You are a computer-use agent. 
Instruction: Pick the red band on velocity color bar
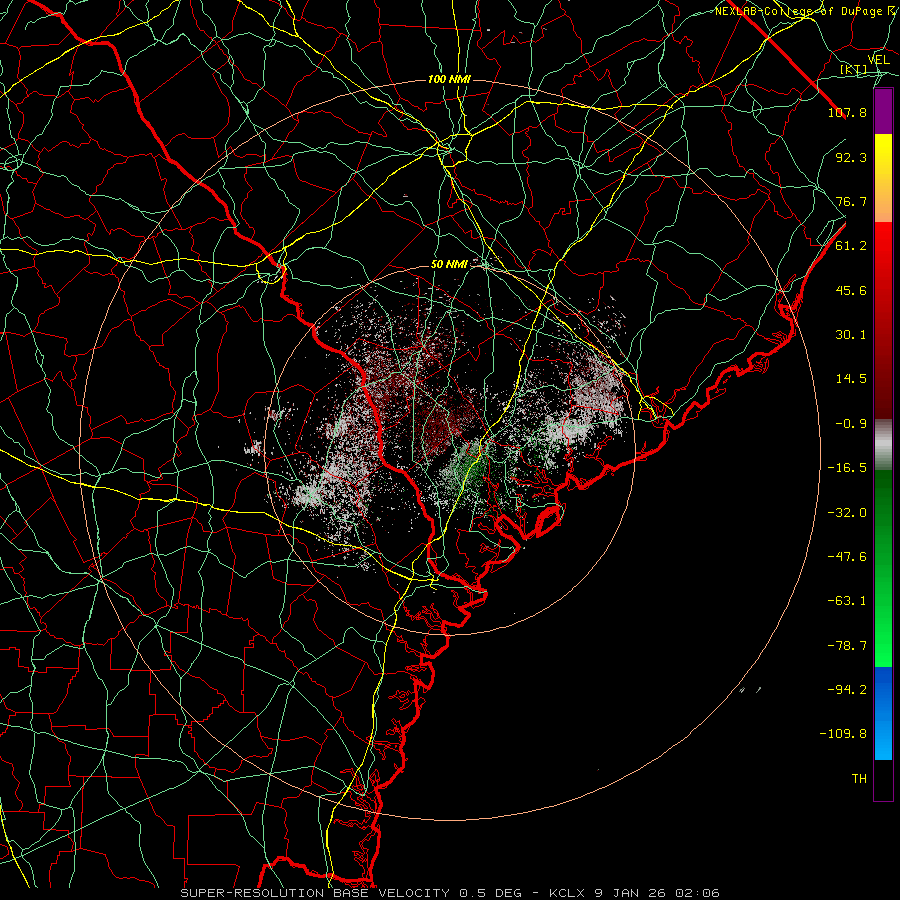point(883,320)
